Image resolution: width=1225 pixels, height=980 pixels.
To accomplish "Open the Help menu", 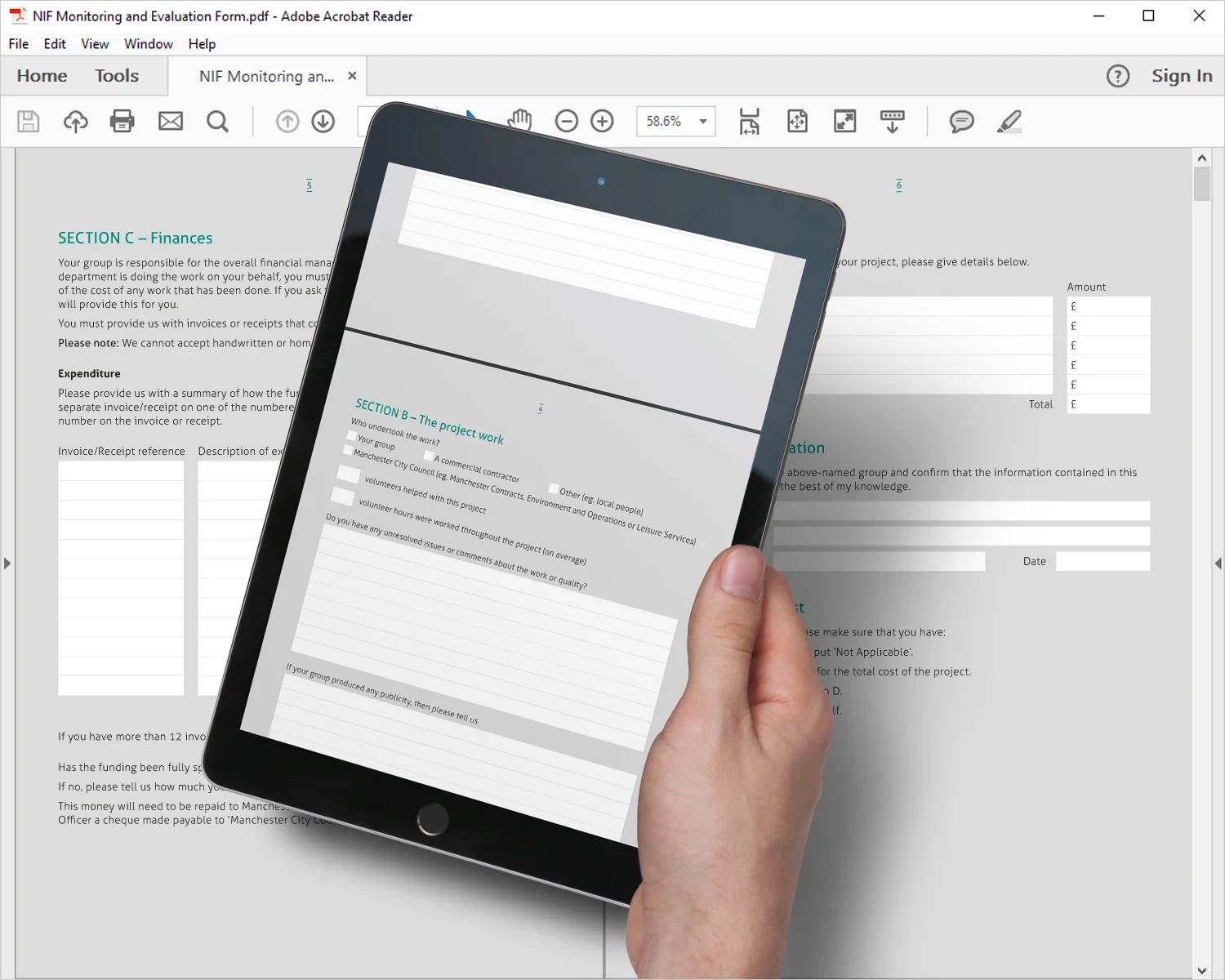I will (x=202, y=44).
